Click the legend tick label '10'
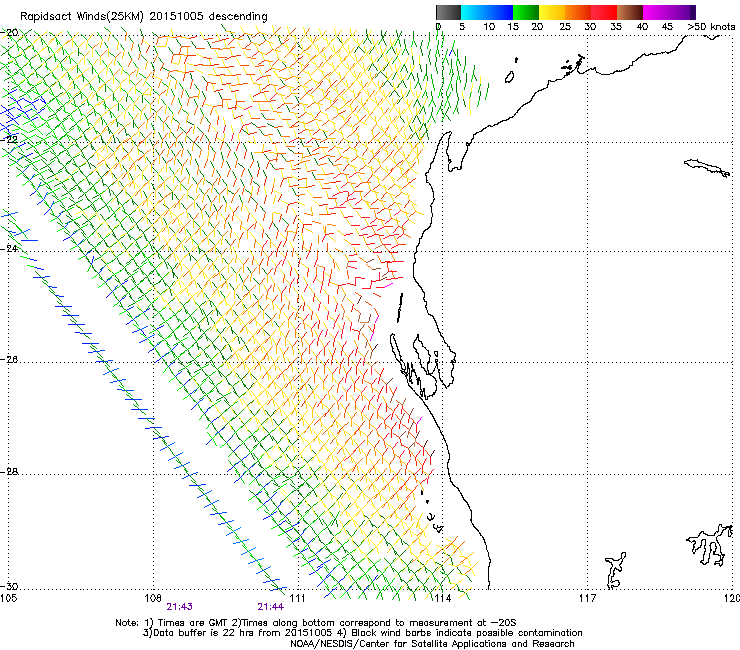Viewport: 740px width, 650px height. (x=489, y=27)
